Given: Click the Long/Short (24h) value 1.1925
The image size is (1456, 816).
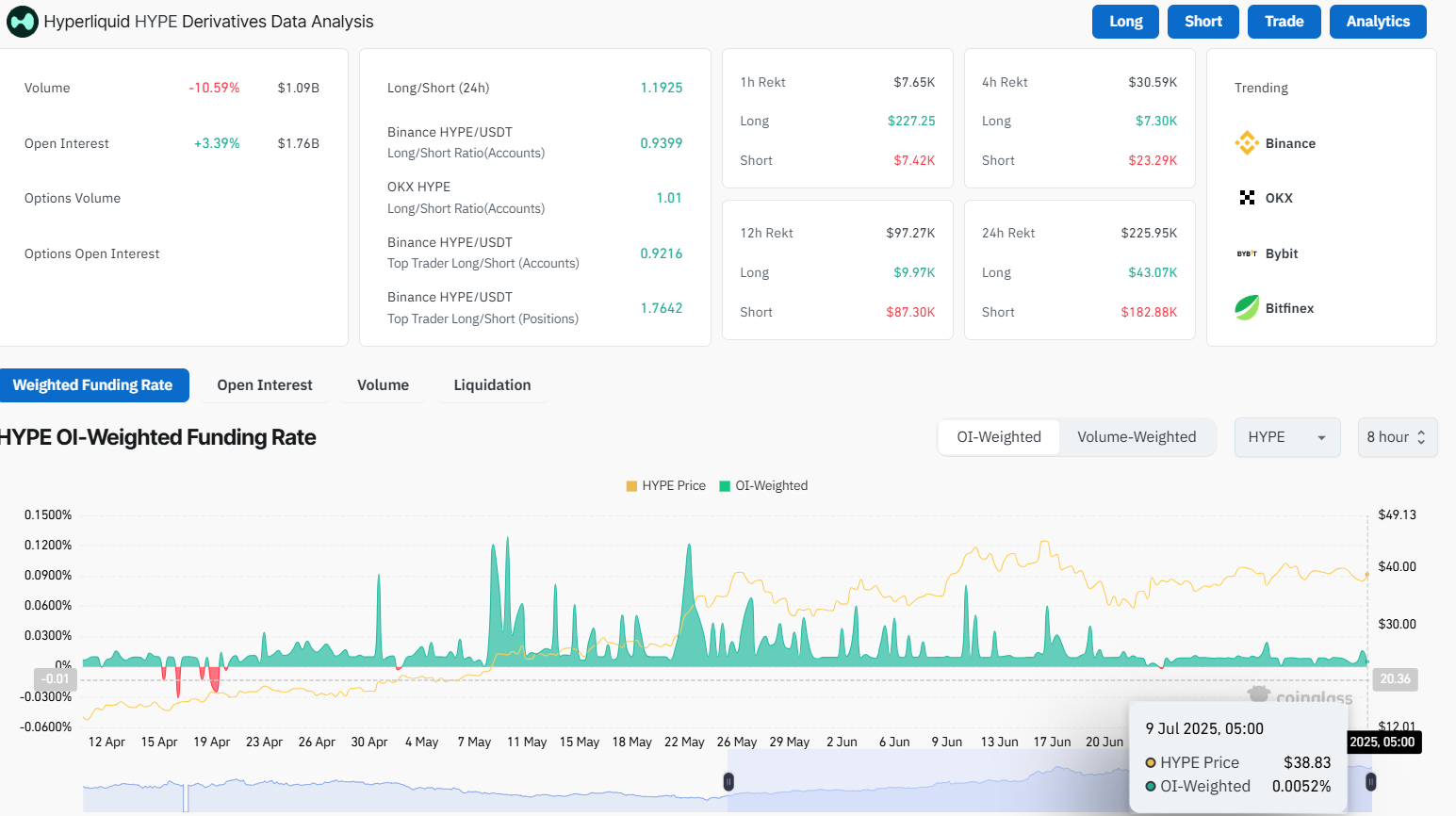Looking at the screenshot, I should click(662, 88).
